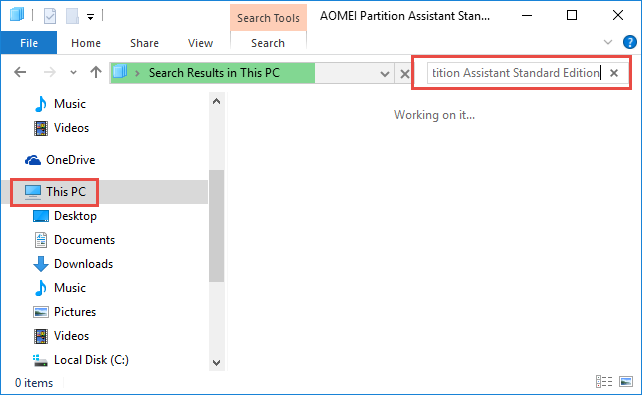
Task: Select the Share ribbon tab
Action: pyautogui.click(x=144, y=43)
